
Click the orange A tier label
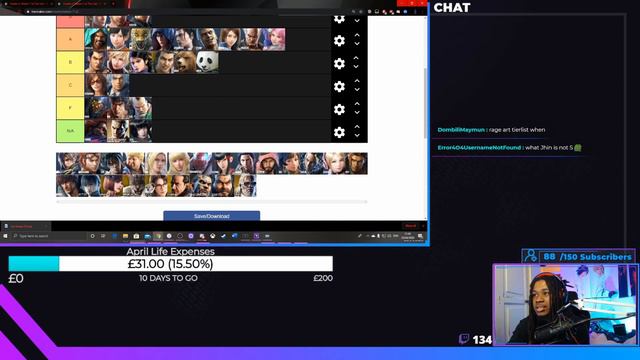(x=70, y=39)
